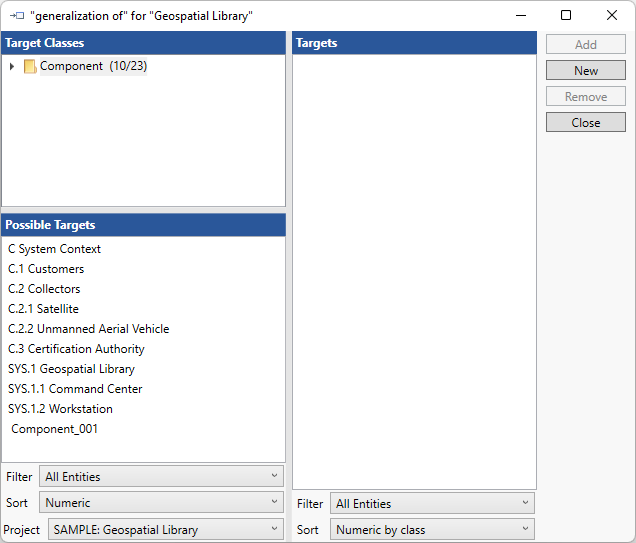Click the New button
The width and height of the screenshot is (636, 543).
[x=585, y=71]
